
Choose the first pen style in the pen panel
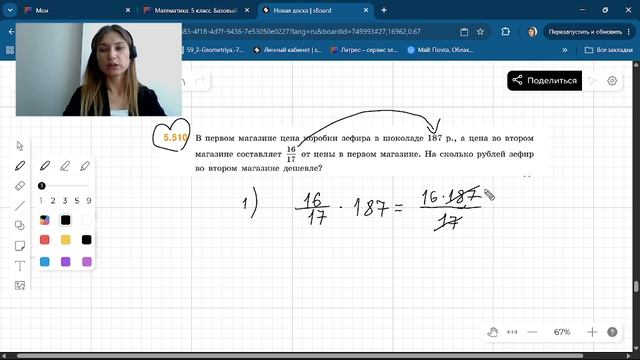pyautogui.click(x=45, y=166)
